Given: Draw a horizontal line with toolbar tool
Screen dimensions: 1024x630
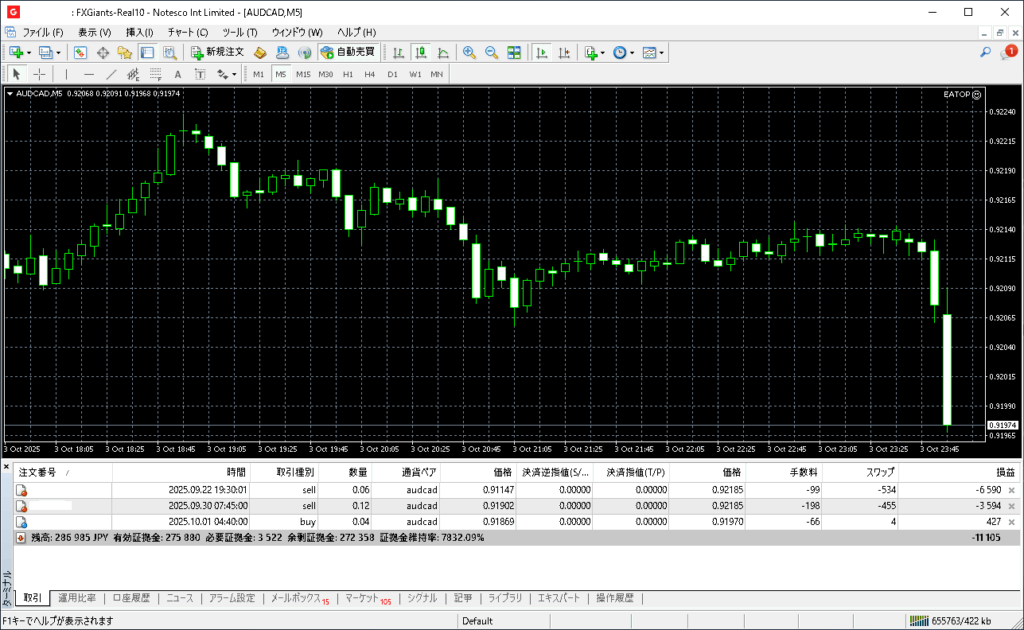Looking at the screenshot, I should (x=89, y=74).
